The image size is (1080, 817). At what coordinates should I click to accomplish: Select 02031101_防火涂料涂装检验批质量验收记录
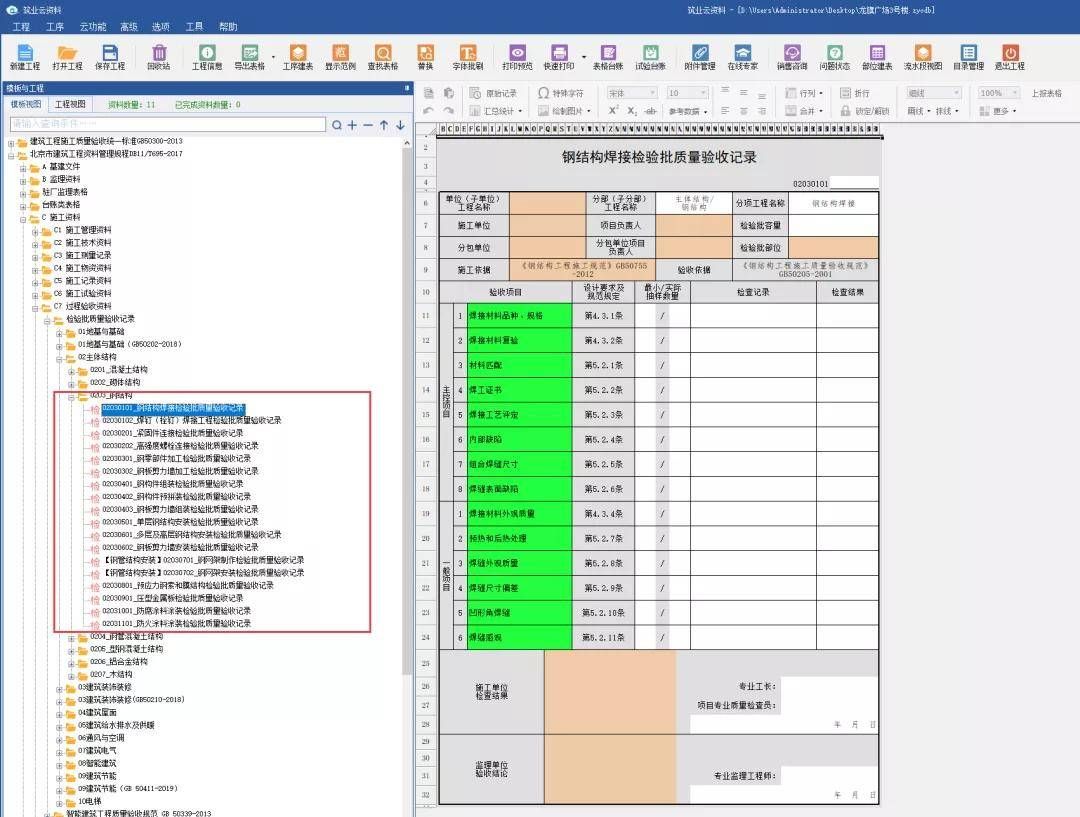tap(176, 623)
